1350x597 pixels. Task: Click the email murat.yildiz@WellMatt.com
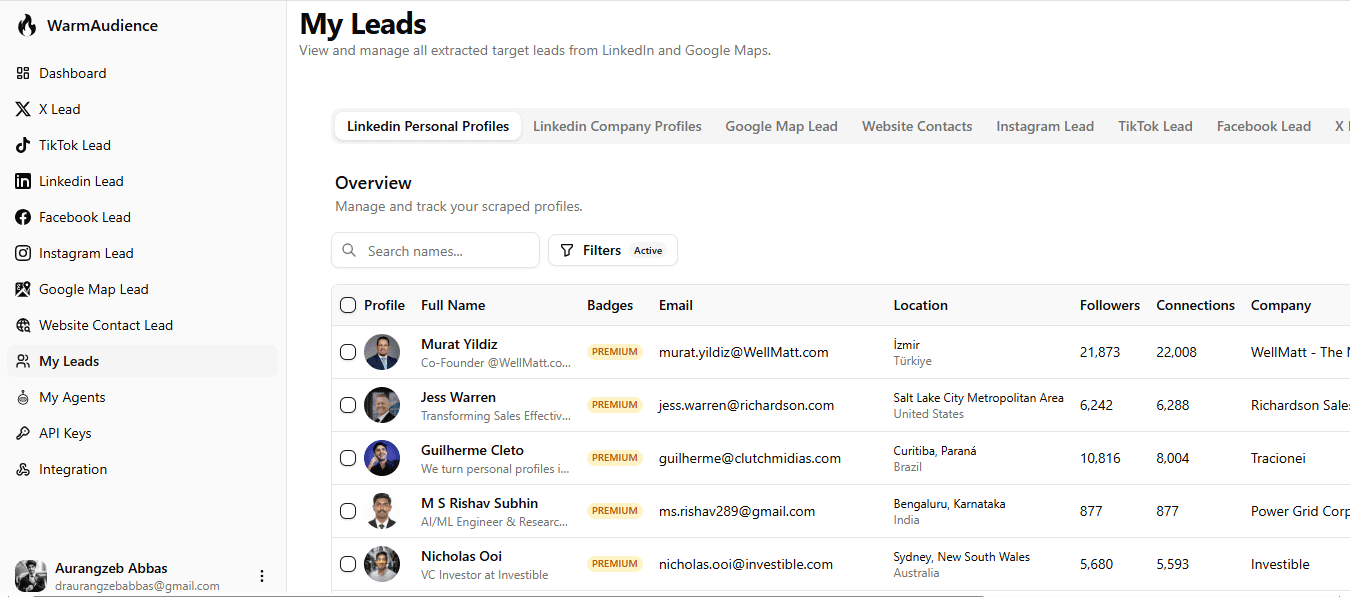tap(744, 352)
